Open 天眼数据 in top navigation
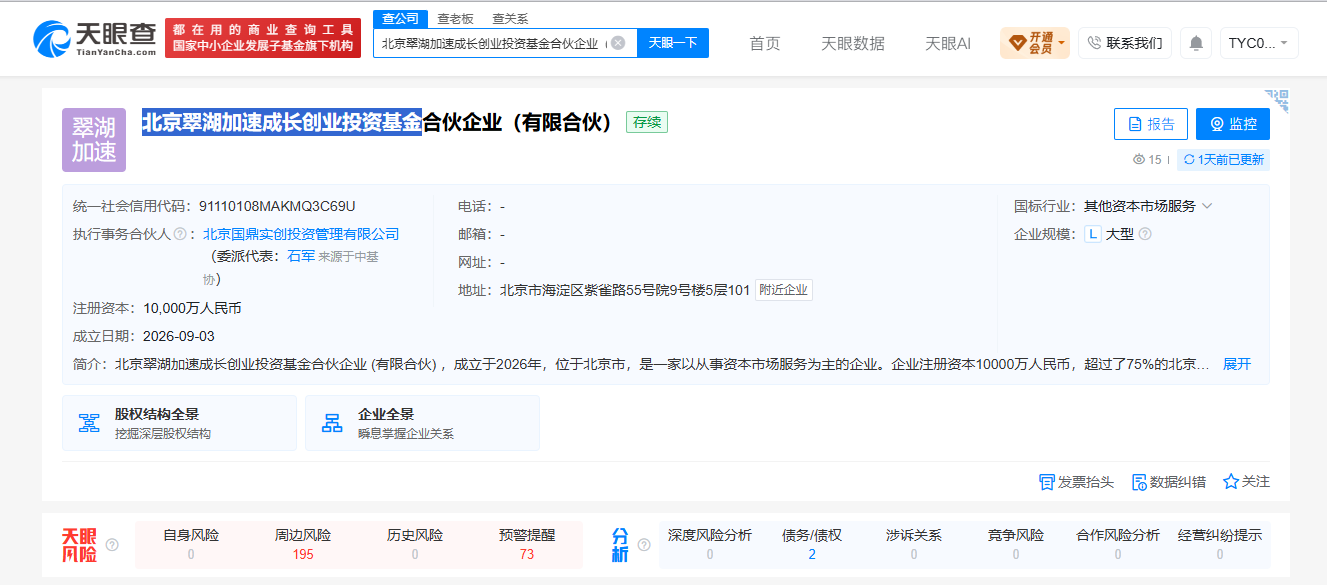This screenshot has width=1327, height=585. click(x=853, y=43)
